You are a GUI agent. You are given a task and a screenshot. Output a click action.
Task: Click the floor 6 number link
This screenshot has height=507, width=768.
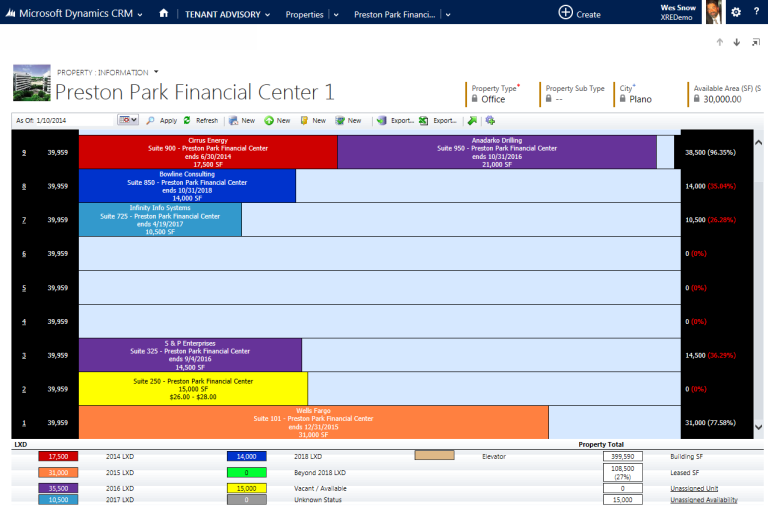(24, 254)
